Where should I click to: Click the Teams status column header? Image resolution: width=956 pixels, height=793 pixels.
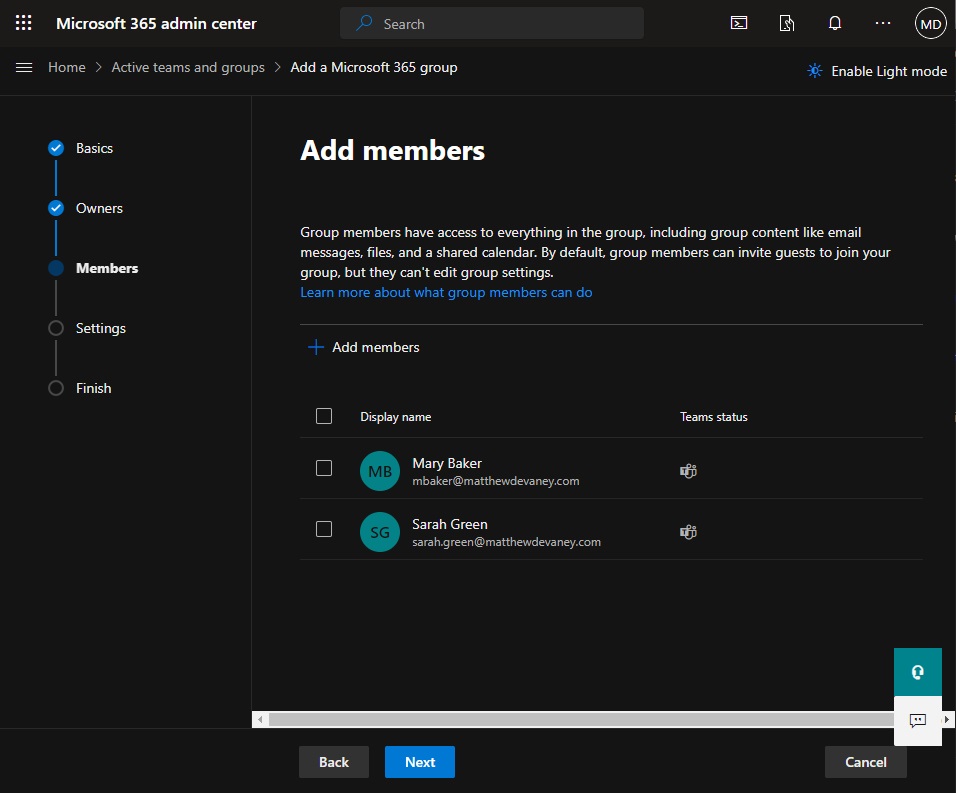pyautogui.click(x=714, y=417)
